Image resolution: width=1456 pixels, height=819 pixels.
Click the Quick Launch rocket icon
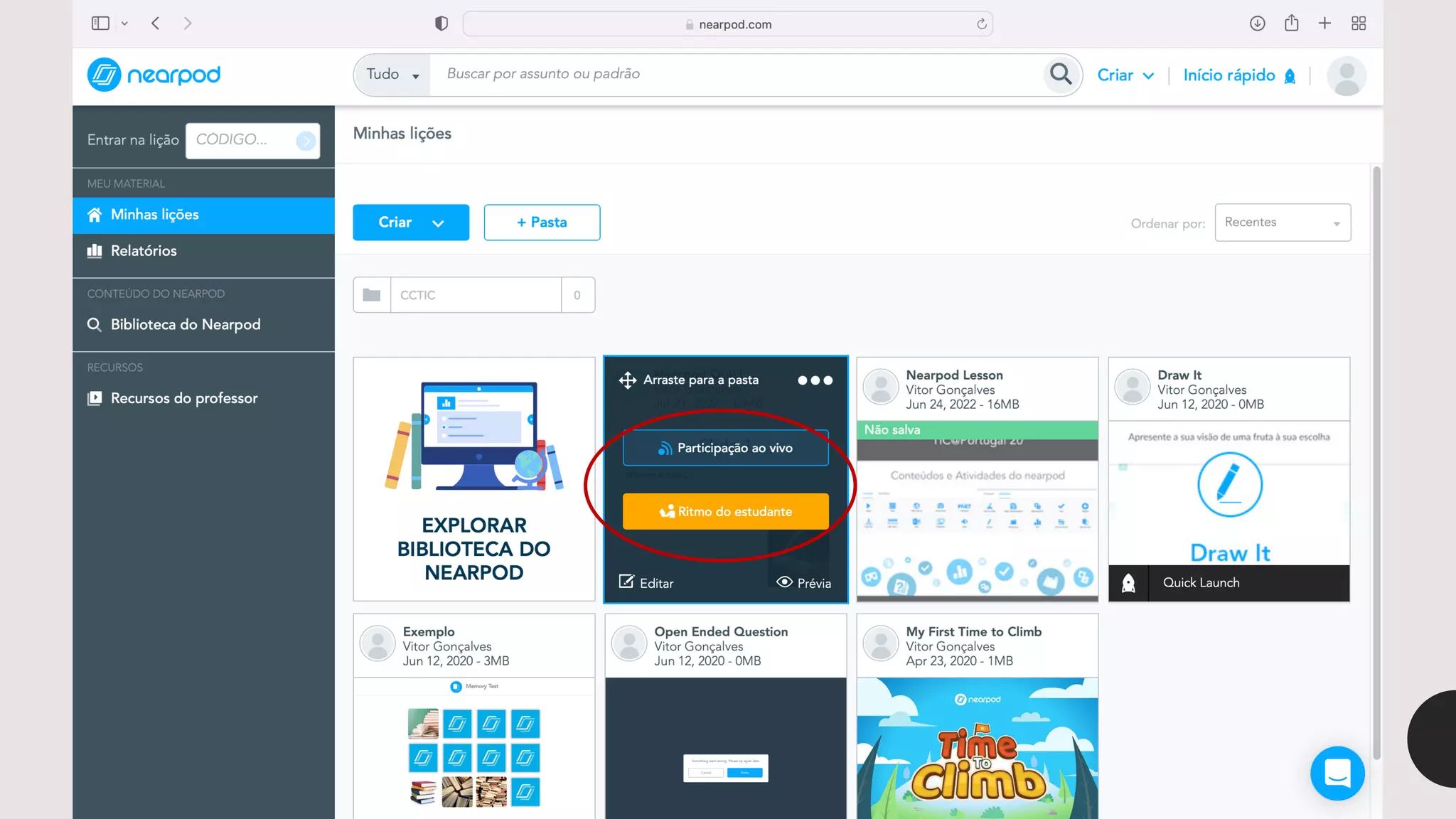pos(1128,583)
